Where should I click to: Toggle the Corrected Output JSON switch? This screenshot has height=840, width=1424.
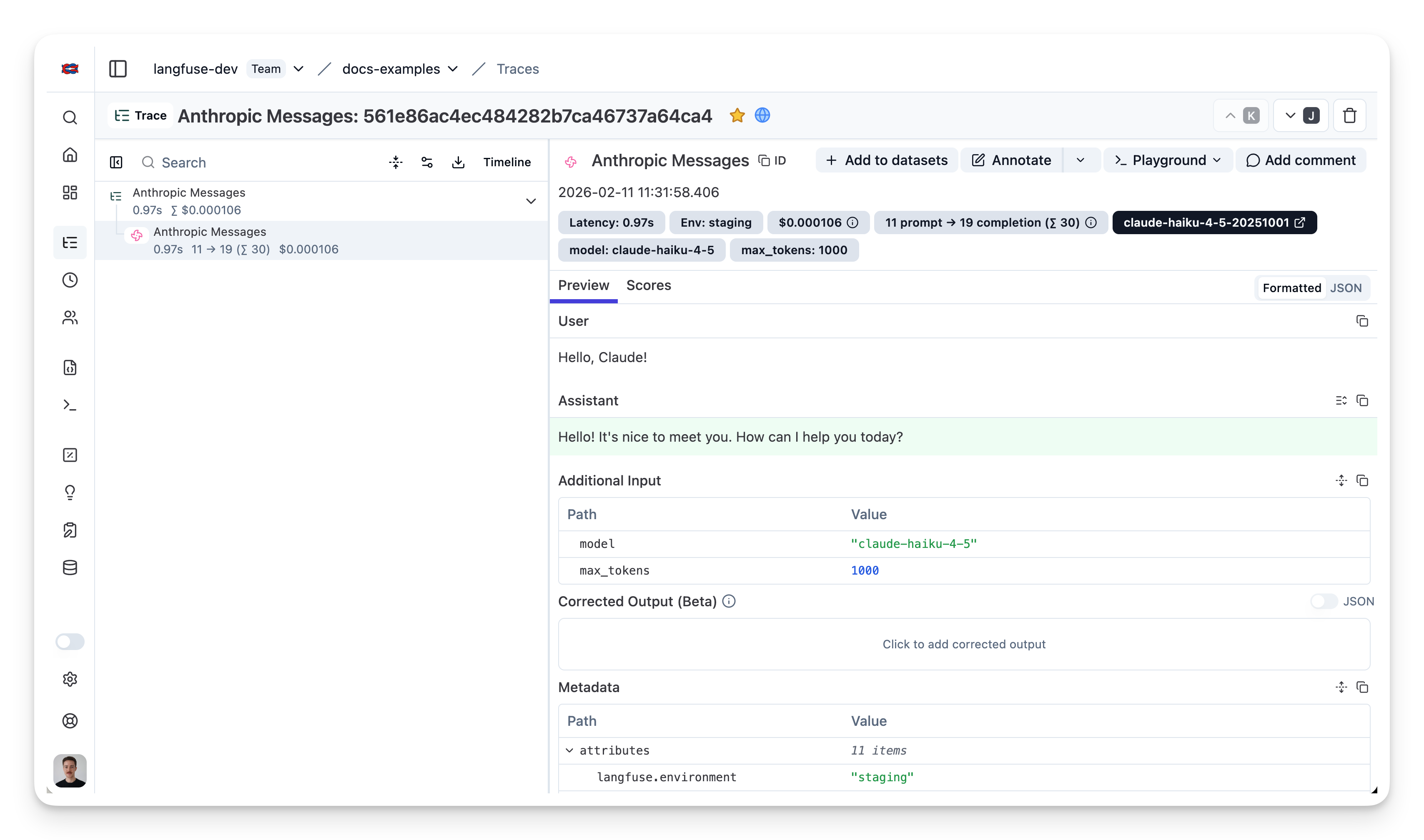click(1324, 601)
